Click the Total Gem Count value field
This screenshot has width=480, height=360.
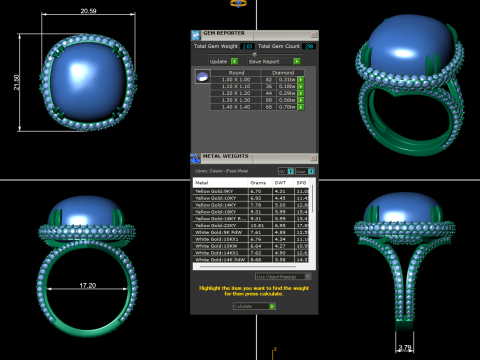[309, 46]
